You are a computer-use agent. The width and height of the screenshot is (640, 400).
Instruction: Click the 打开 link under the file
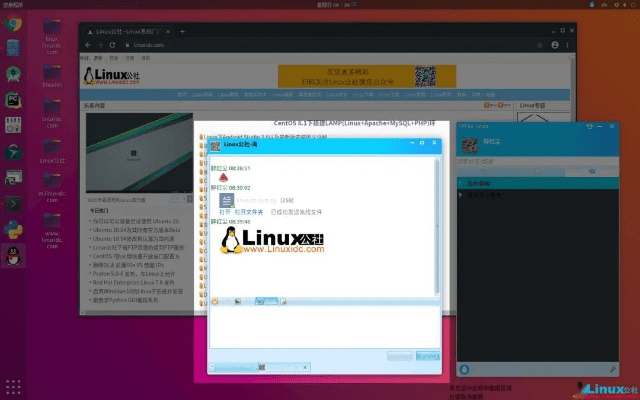point(224,212)
